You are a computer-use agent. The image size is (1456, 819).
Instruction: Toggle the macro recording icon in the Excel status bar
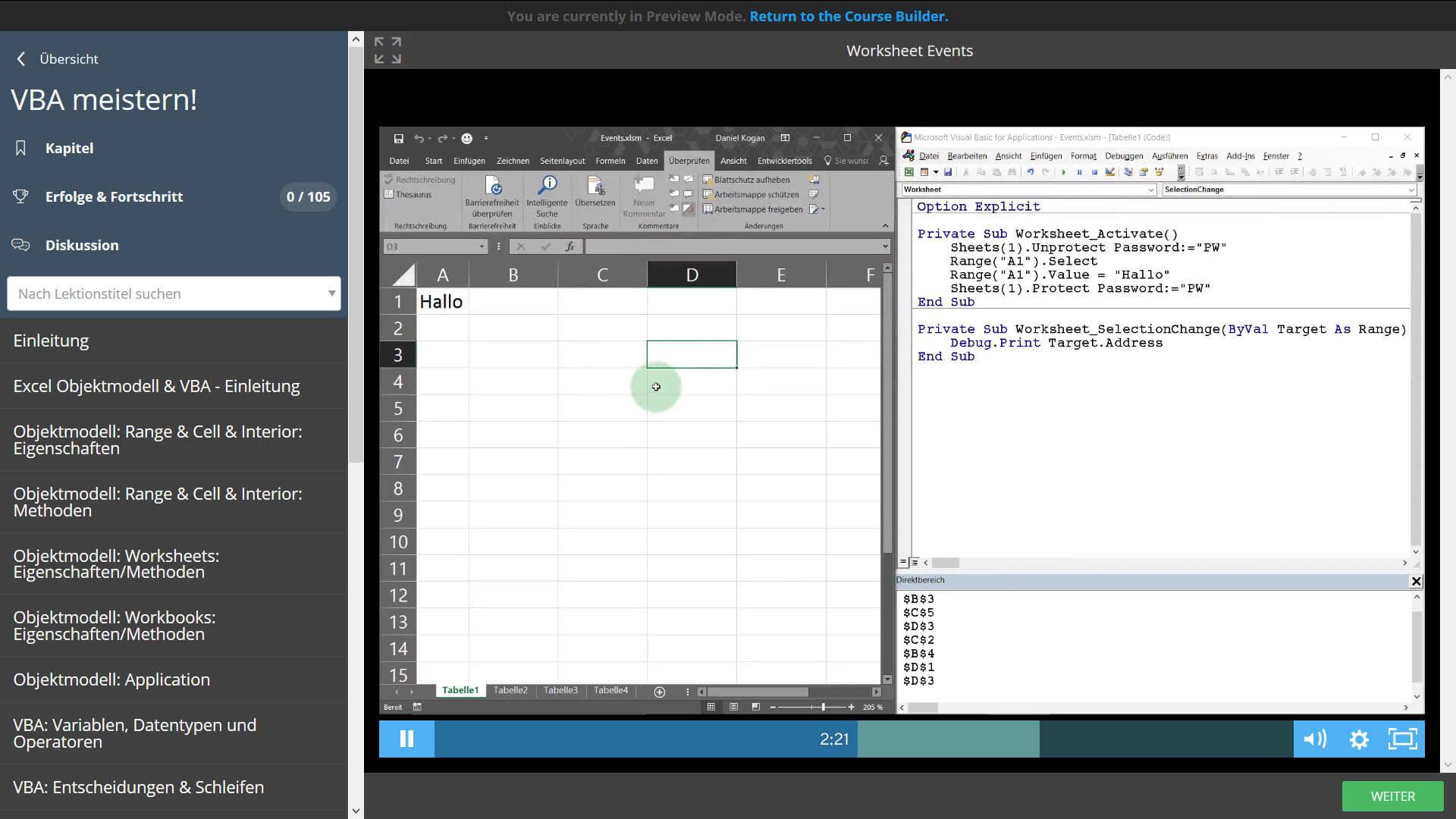coord(417,707)
